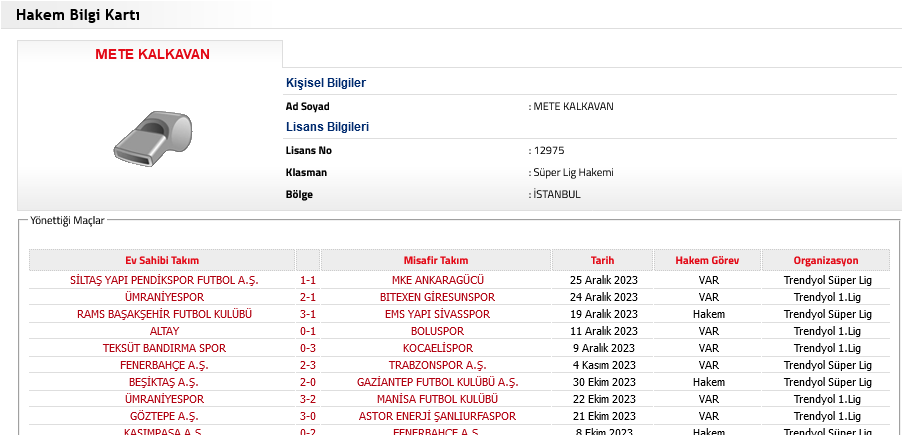Click the Hakem Görev column header

[x=707, y=260]
